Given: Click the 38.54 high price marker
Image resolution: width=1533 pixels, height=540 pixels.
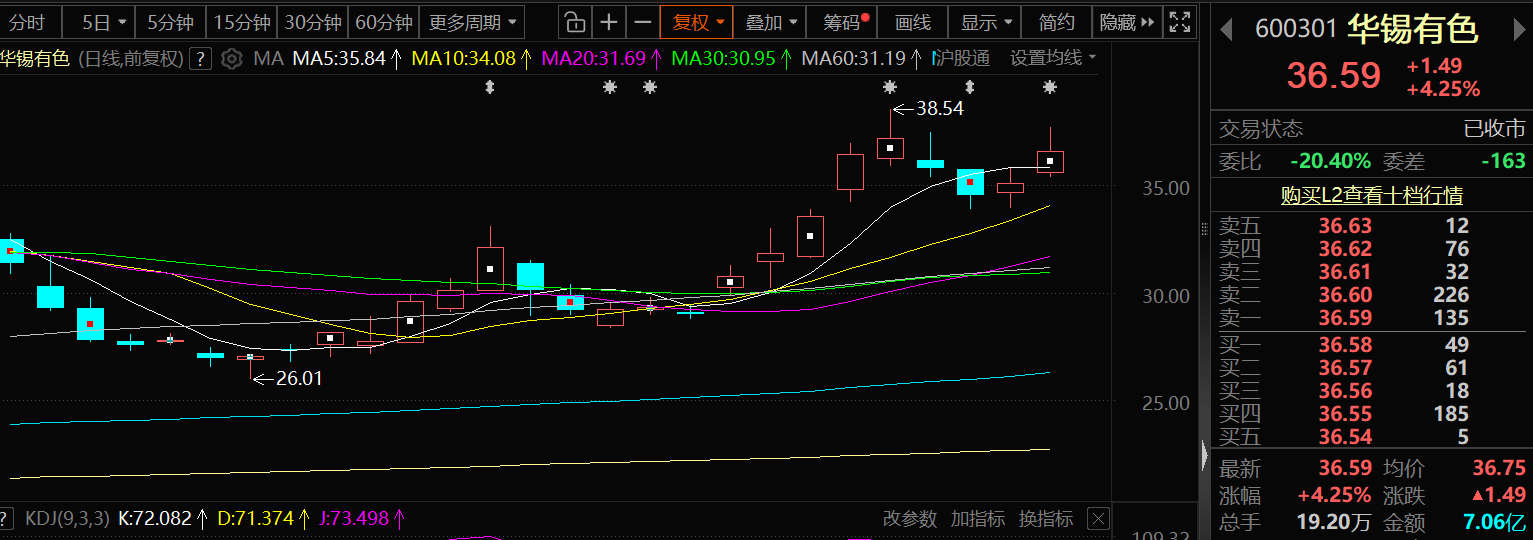Looking at the screenshot, I should click(x=938, y=109).
